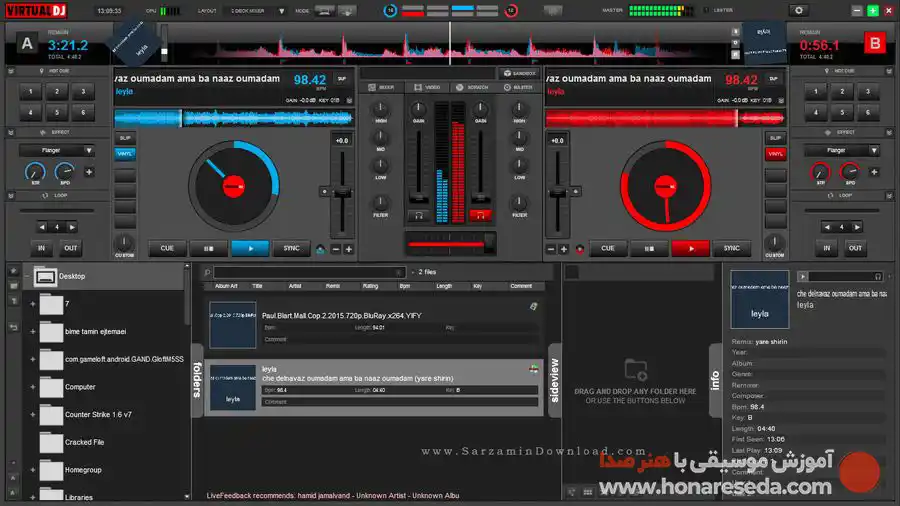Toggle first mode button in top bar
The image size is (900, 506).
(324, 10)
